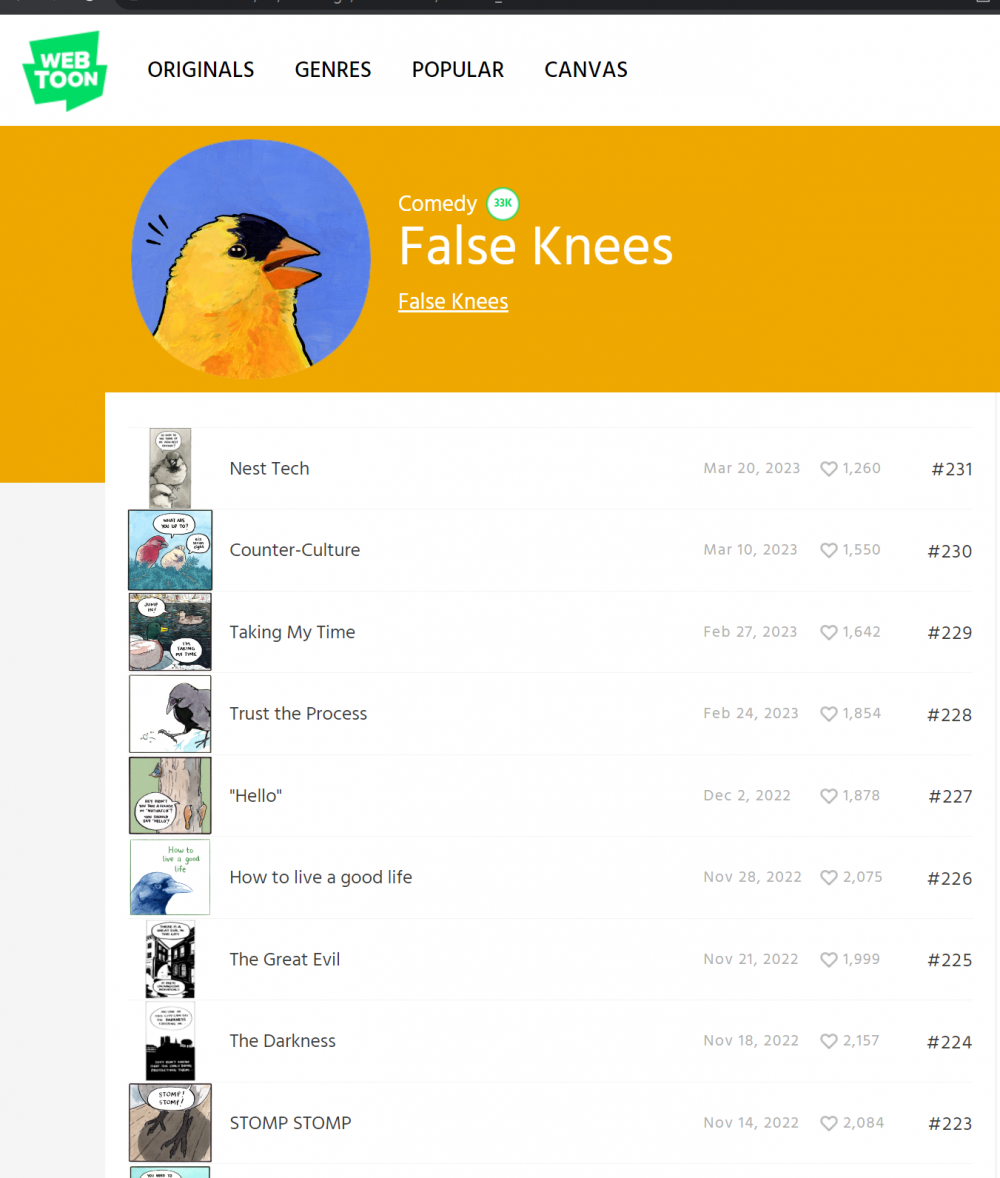Click heart icon for Trust the Process
Screen dimensions: 1000x1178
[829, 715]
